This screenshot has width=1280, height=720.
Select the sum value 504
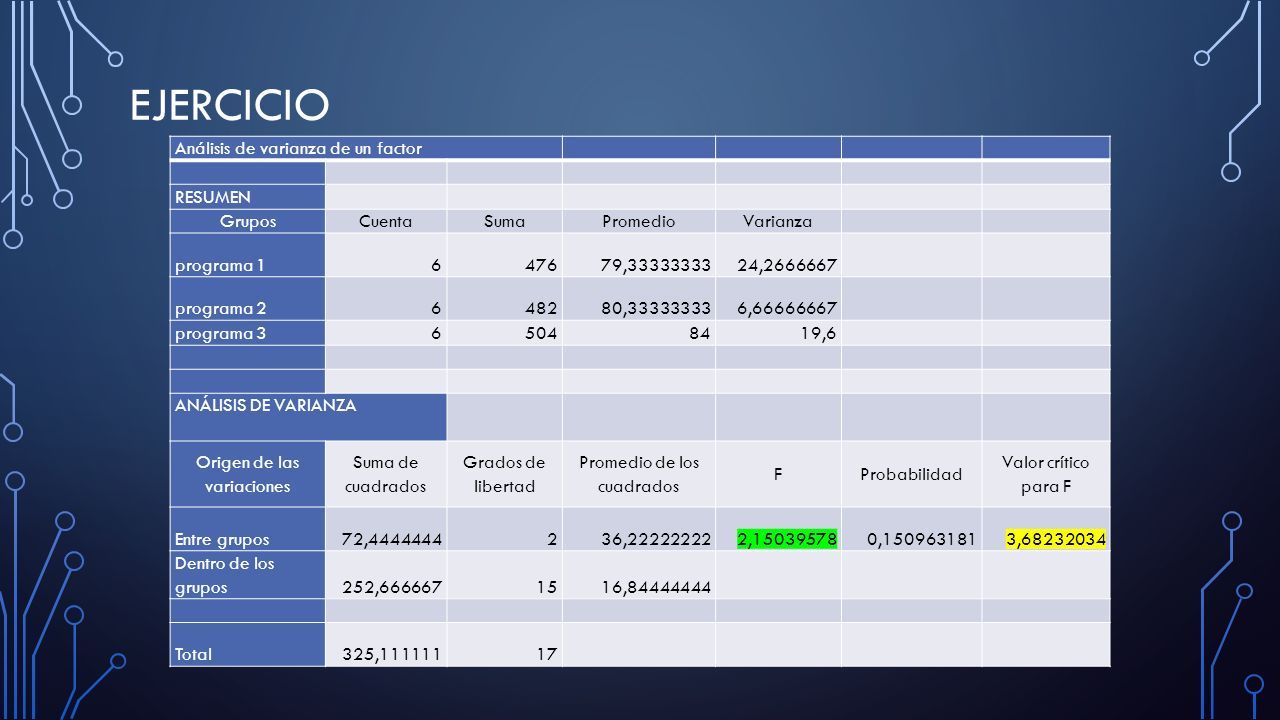[540, 333]
